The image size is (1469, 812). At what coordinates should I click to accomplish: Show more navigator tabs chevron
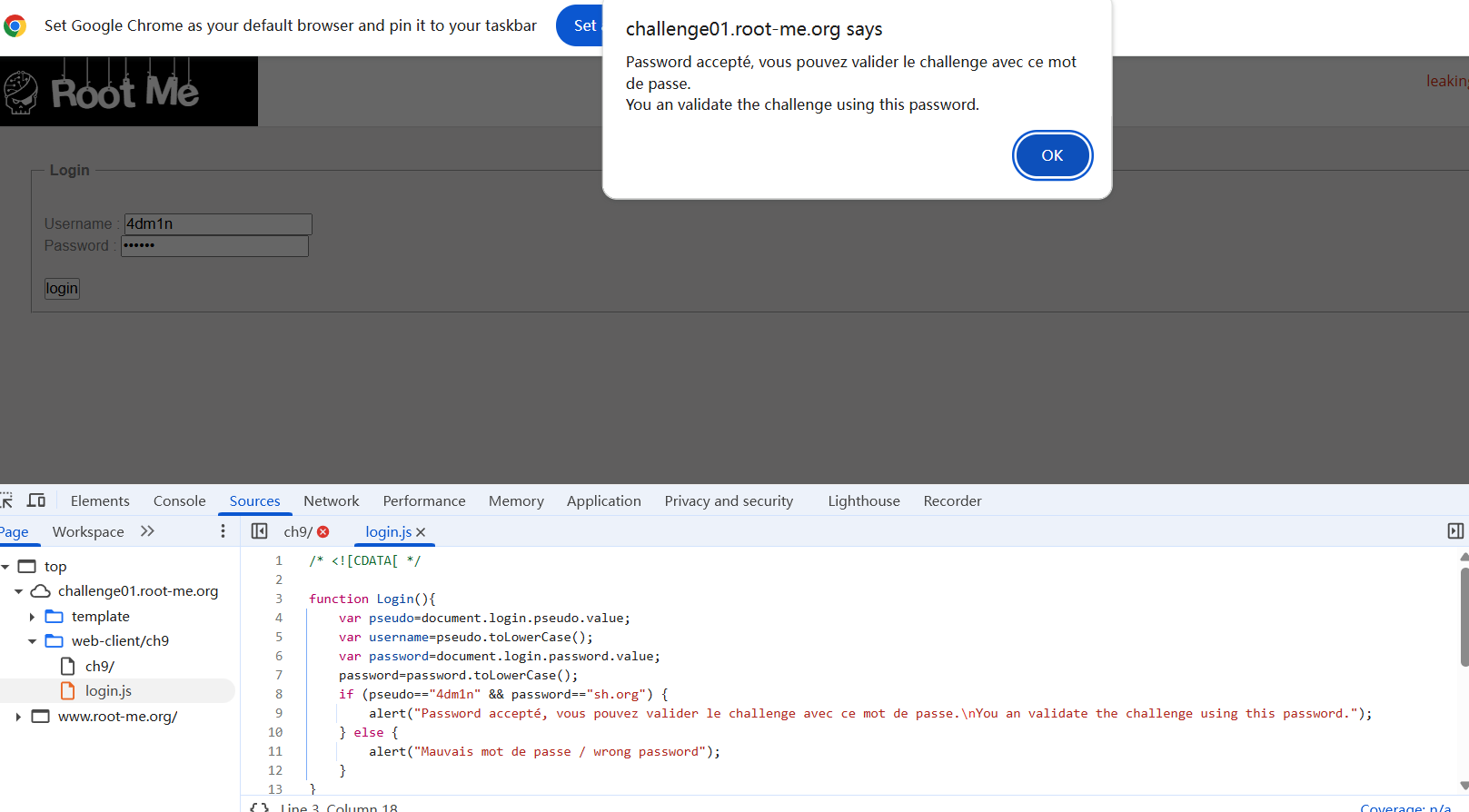(x=147, y=531)
